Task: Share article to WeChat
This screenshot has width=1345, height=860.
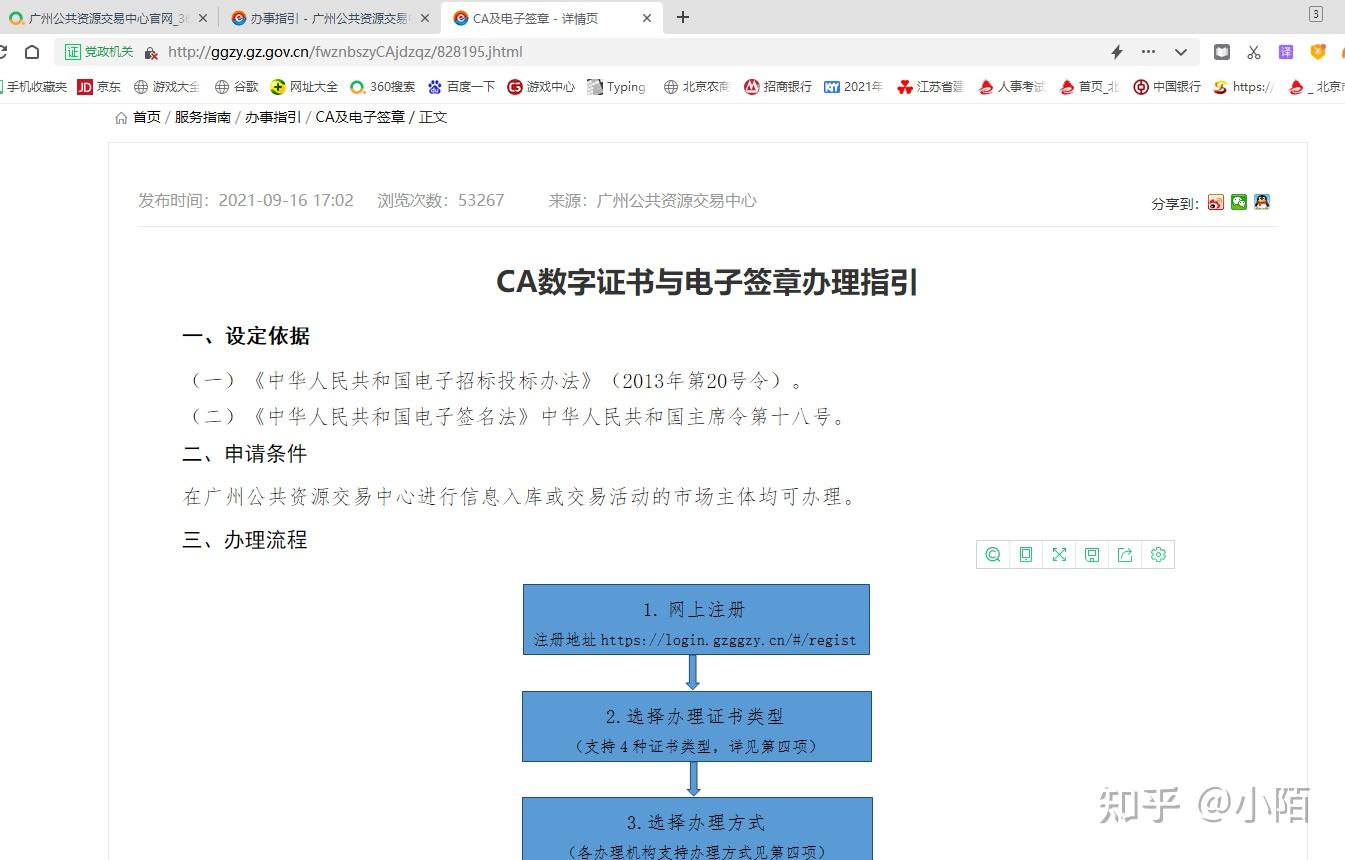Action: [x=1239, y=202]
